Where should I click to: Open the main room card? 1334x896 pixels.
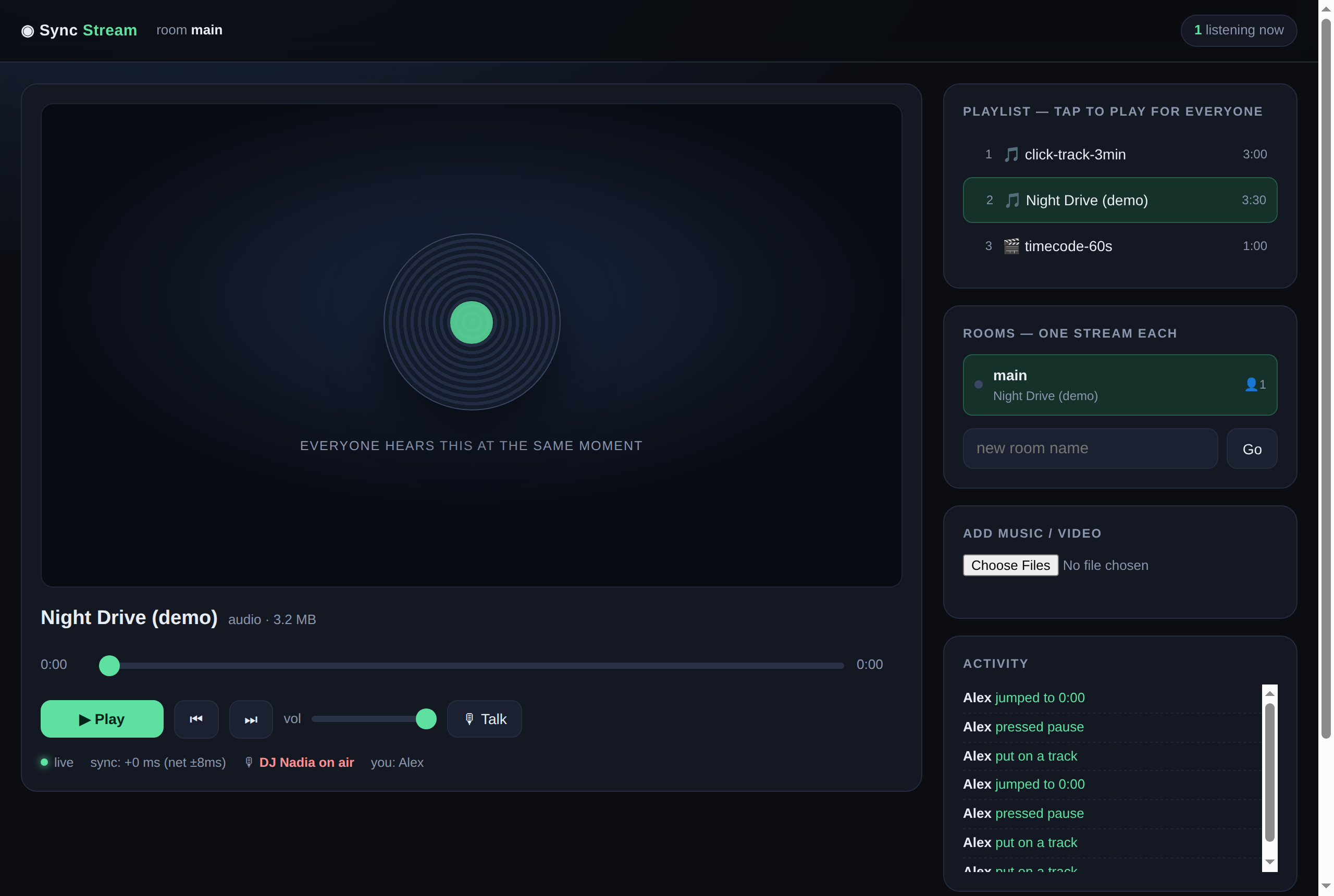(1120, 384)
